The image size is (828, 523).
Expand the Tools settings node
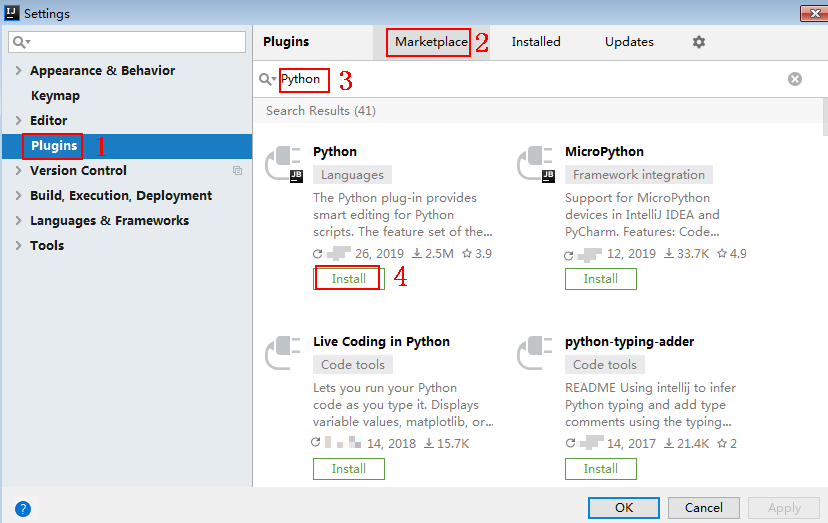point(18,245)
